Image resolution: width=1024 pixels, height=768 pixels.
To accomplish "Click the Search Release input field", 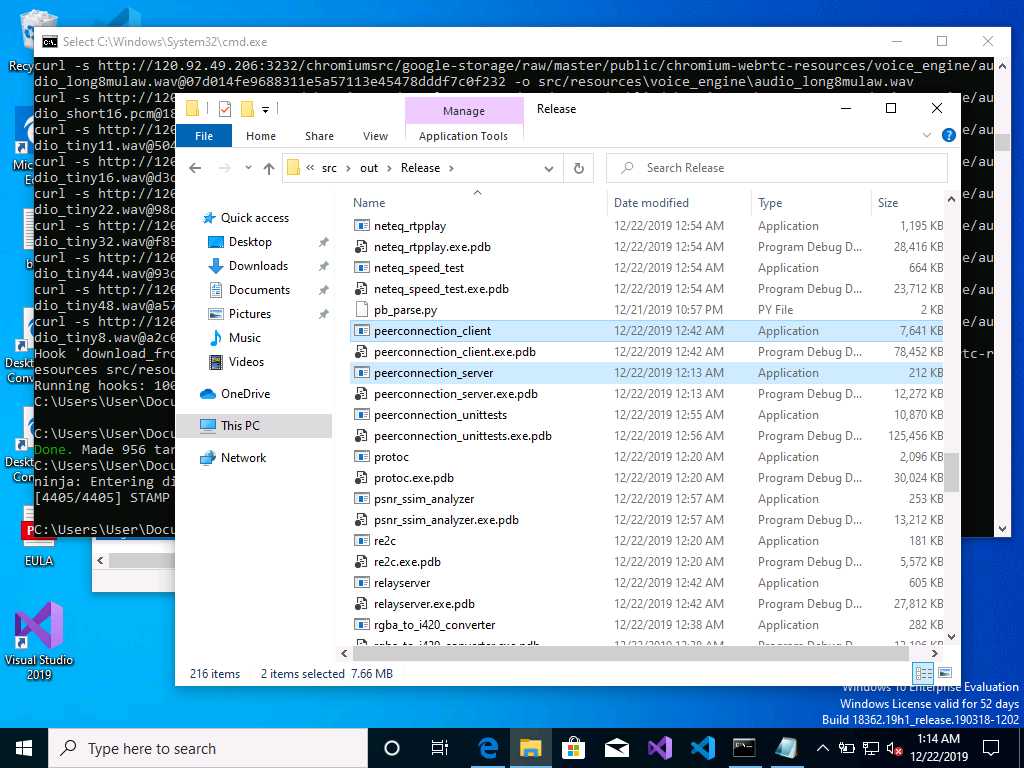I will pyautogui.click(x=776, y=168).
